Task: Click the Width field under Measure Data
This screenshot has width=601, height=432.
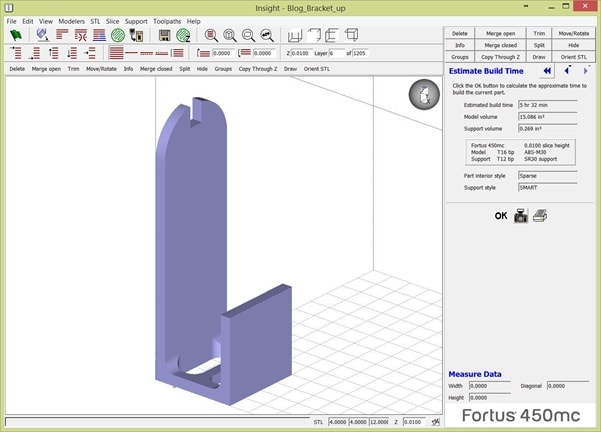Action: 490,385
